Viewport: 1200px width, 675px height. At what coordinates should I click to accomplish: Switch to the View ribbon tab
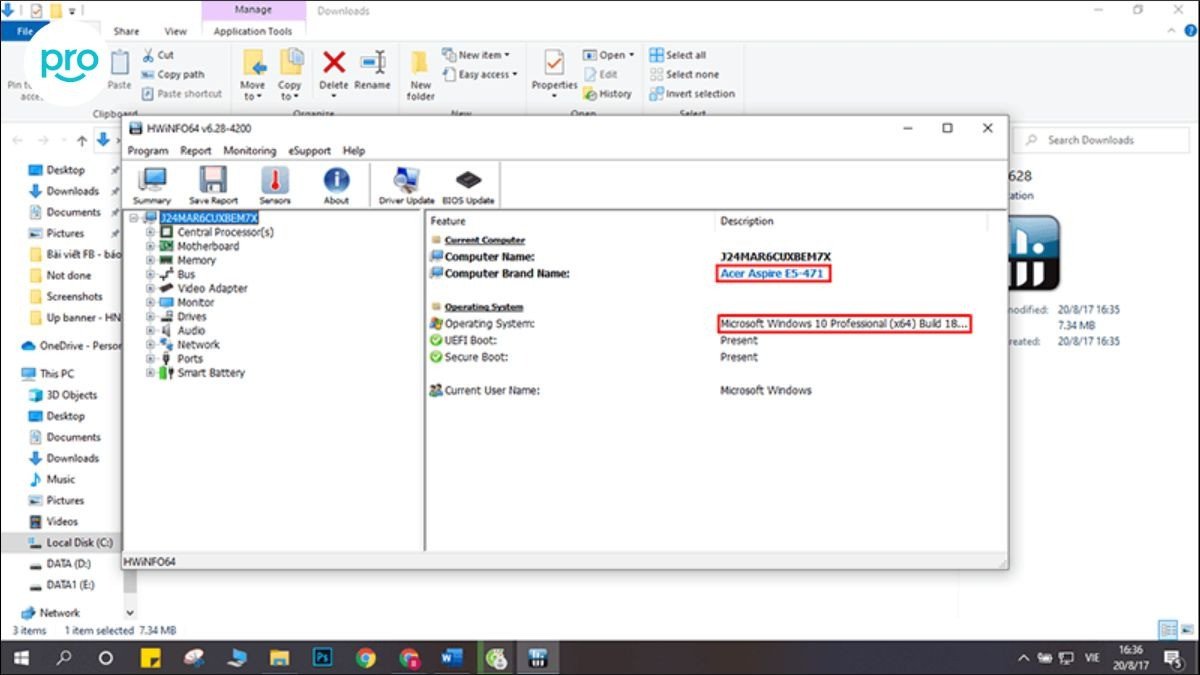(175, 32)
